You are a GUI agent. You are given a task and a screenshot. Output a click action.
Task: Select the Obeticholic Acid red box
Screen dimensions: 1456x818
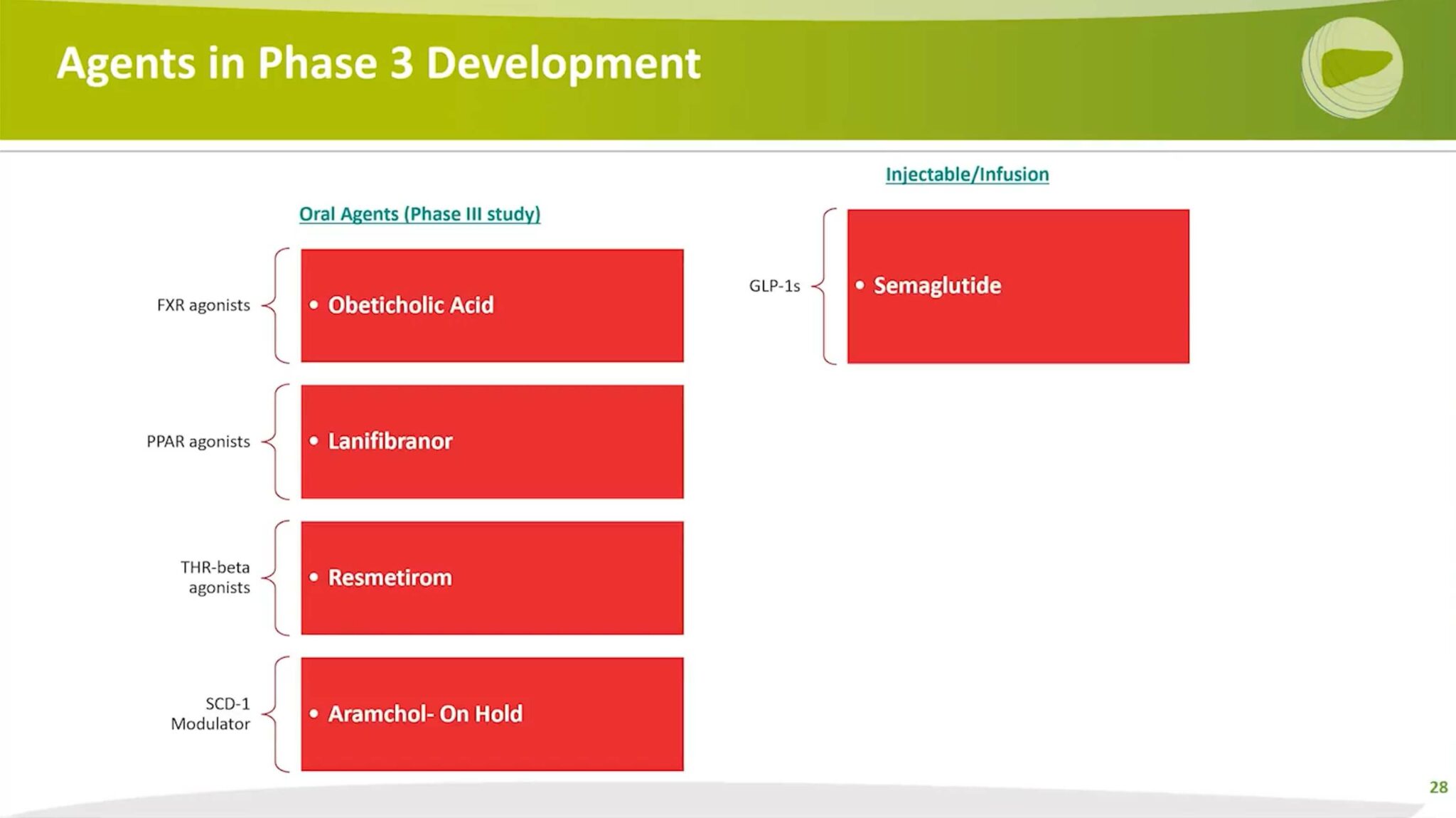tap(492, 305)
